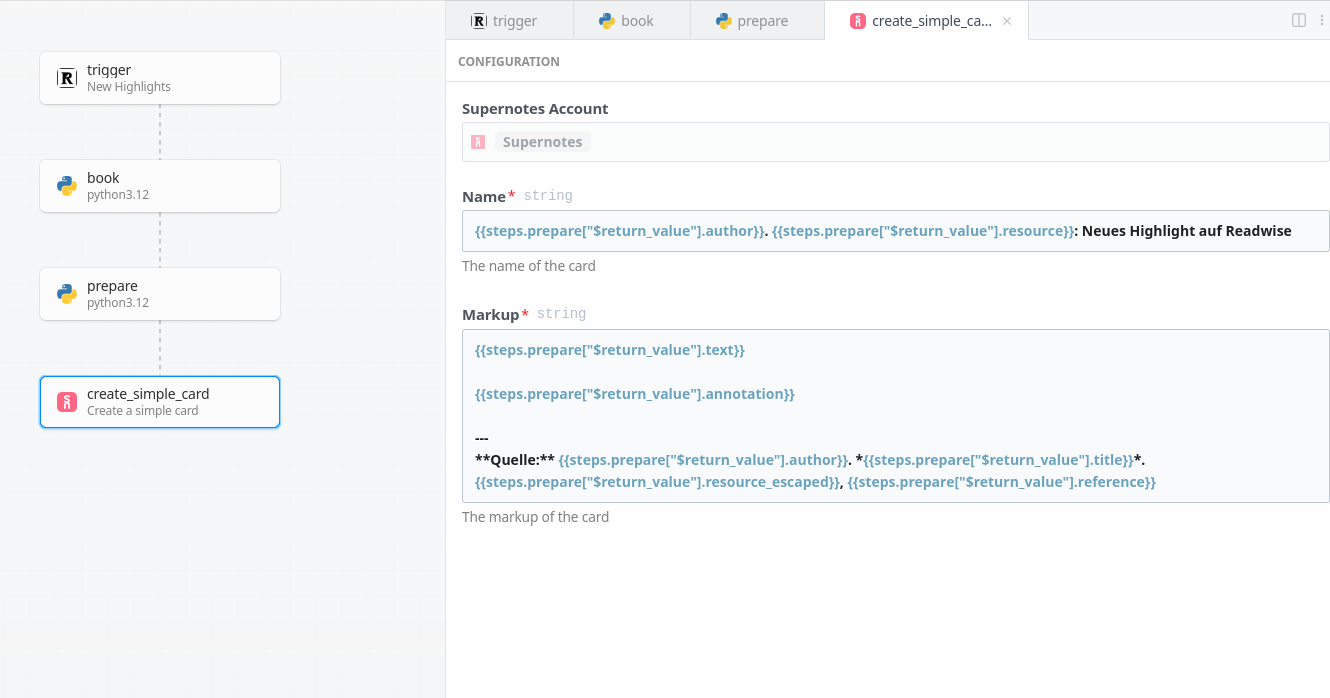Click Supernotes icon on create_simple_card node
The width and height of the screenshot is (1330, 698).
point(67,402)
